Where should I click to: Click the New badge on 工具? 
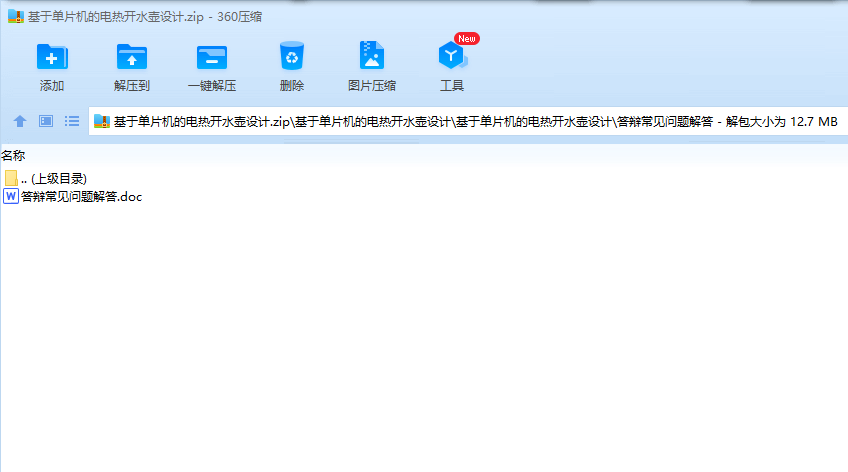pos(467,39)
